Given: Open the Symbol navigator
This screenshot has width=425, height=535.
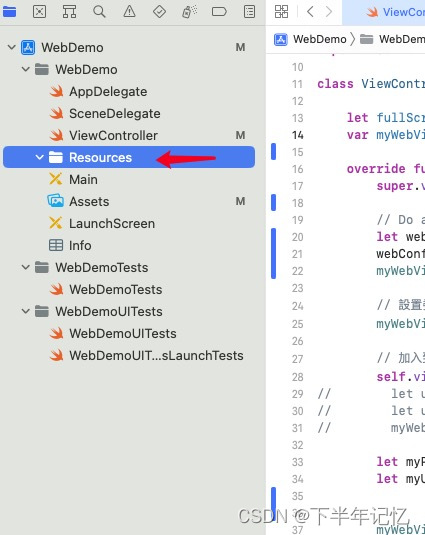Looking at the screenshot, I should pos(69,12).
